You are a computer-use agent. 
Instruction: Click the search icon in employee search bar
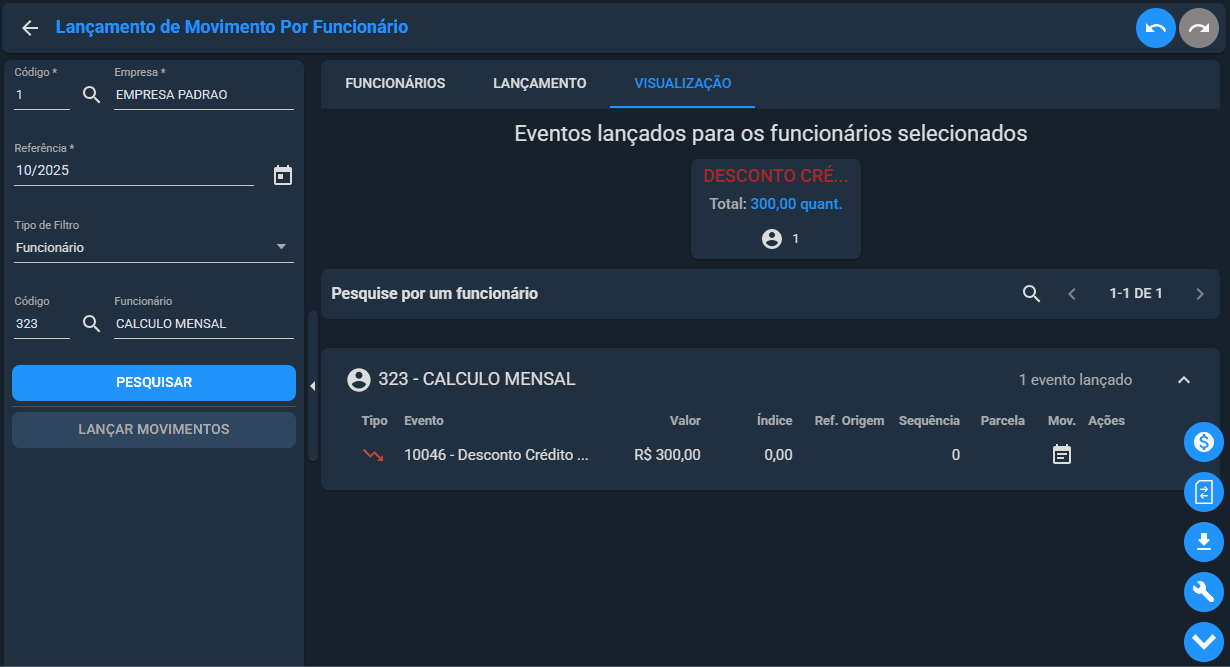[x=1032, y=294]
